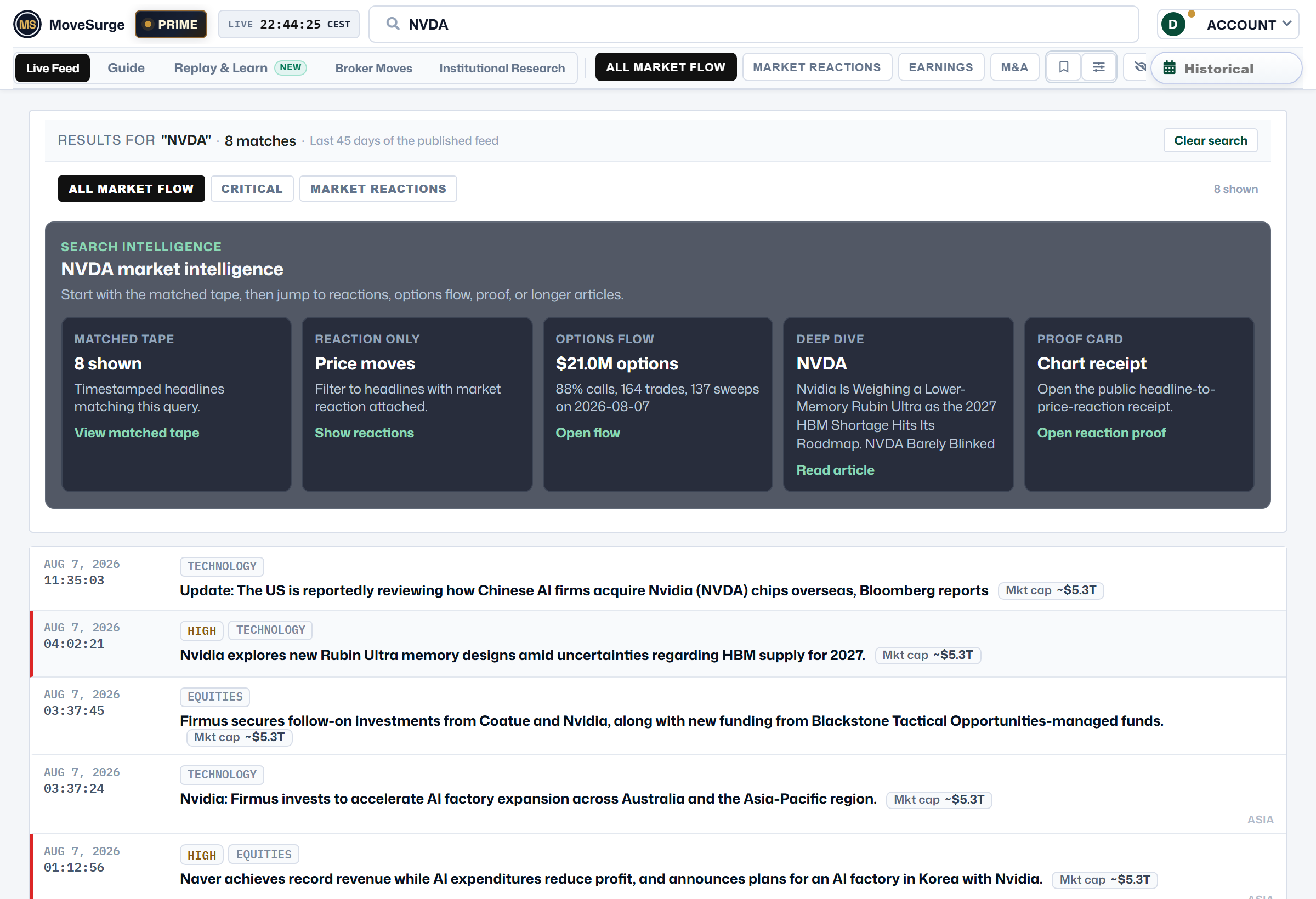Click TECHNOLOGY tag on 11:35:03 row
This screenshot has height=899, width=1316.
222,566
